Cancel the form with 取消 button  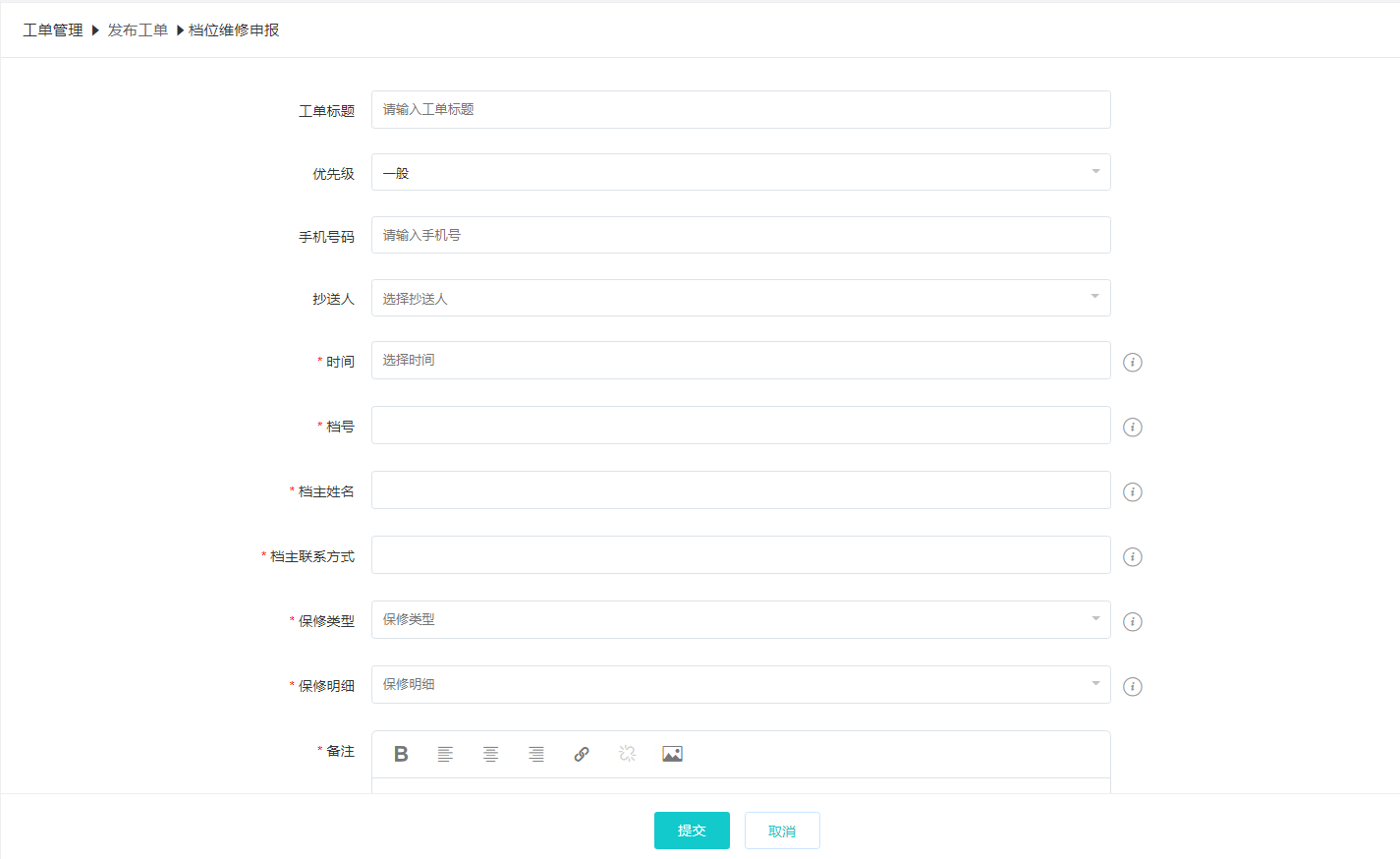click(x=782, y=830)
